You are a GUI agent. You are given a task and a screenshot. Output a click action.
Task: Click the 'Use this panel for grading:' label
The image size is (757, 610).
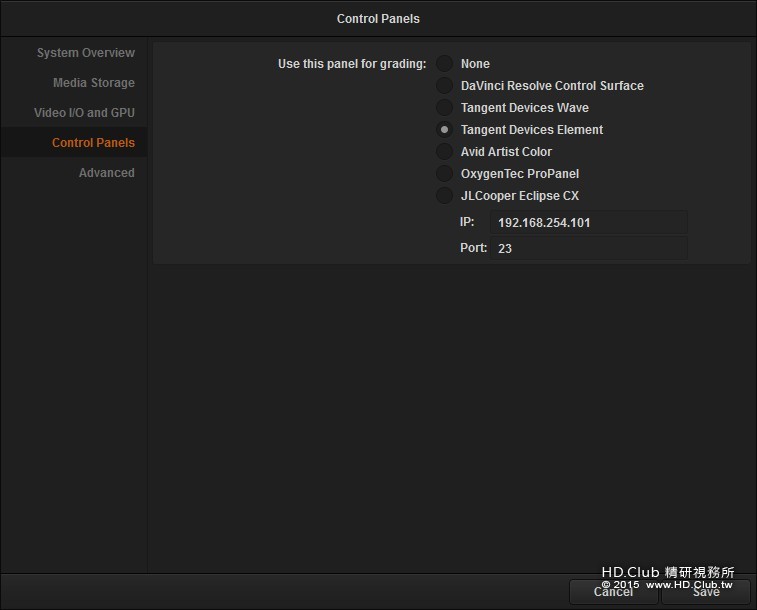pos(352,64)
